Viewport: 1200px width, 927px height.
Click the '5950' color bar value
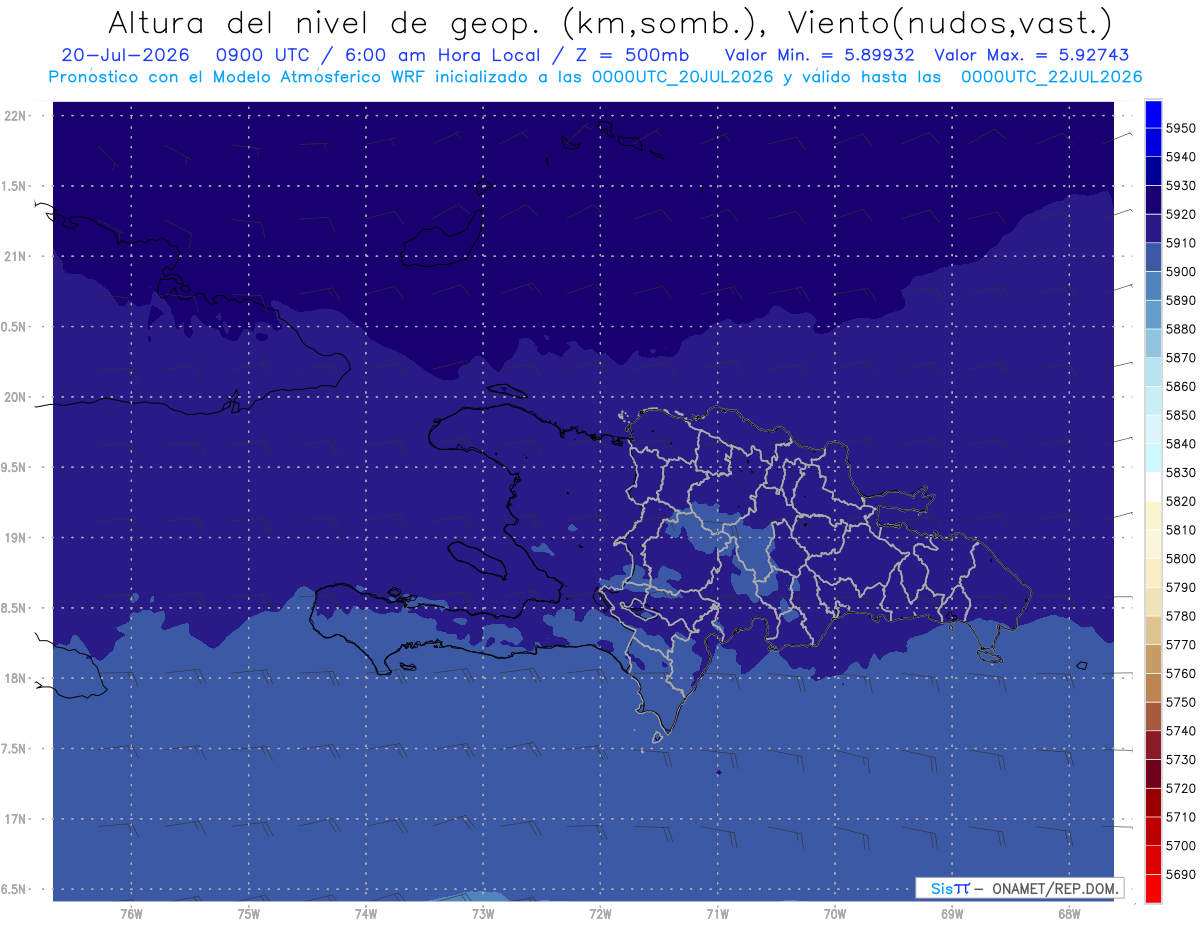click(x=1181, y=128)
